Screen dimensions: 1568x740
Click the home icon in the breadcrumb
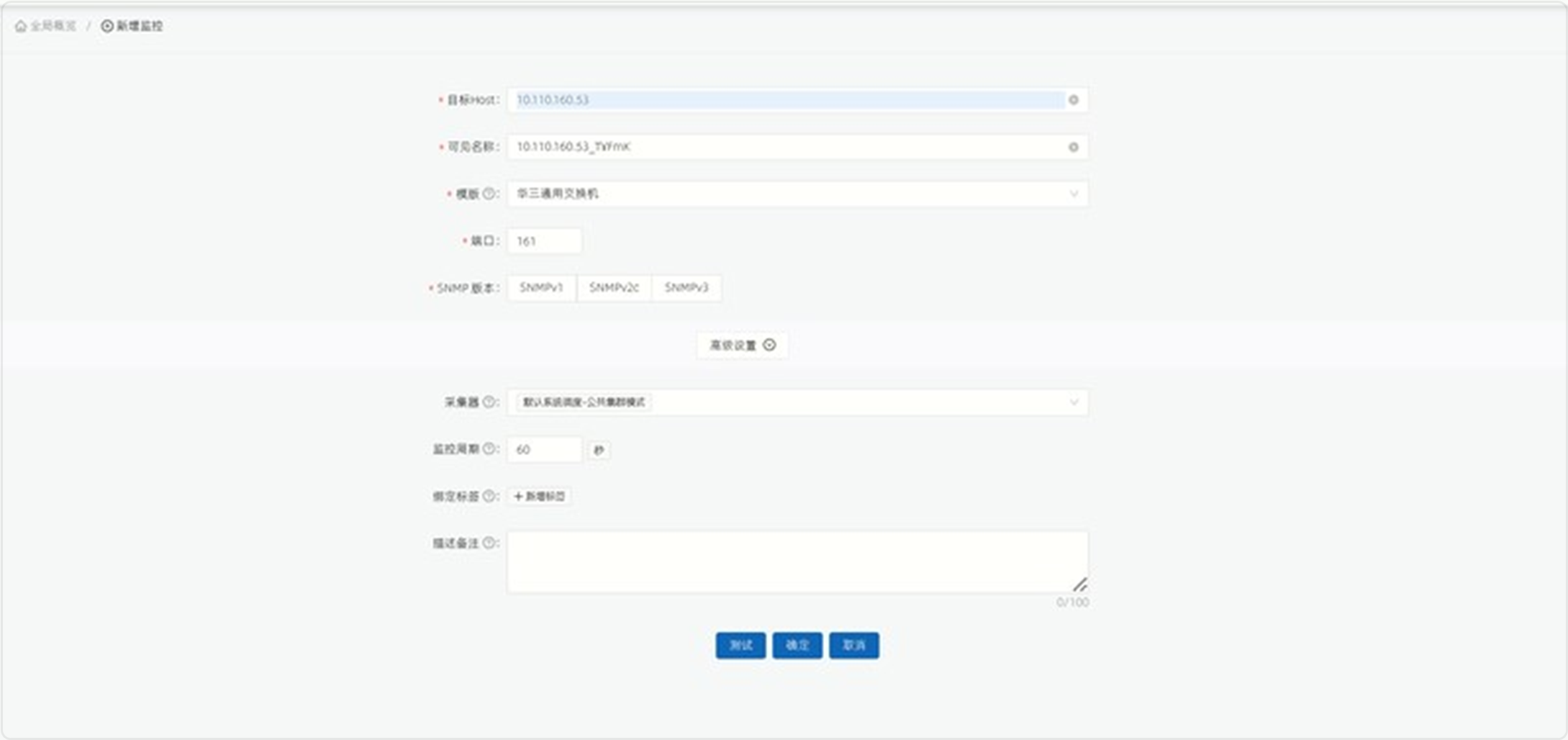pyautogui.click(x=19, y=27)
